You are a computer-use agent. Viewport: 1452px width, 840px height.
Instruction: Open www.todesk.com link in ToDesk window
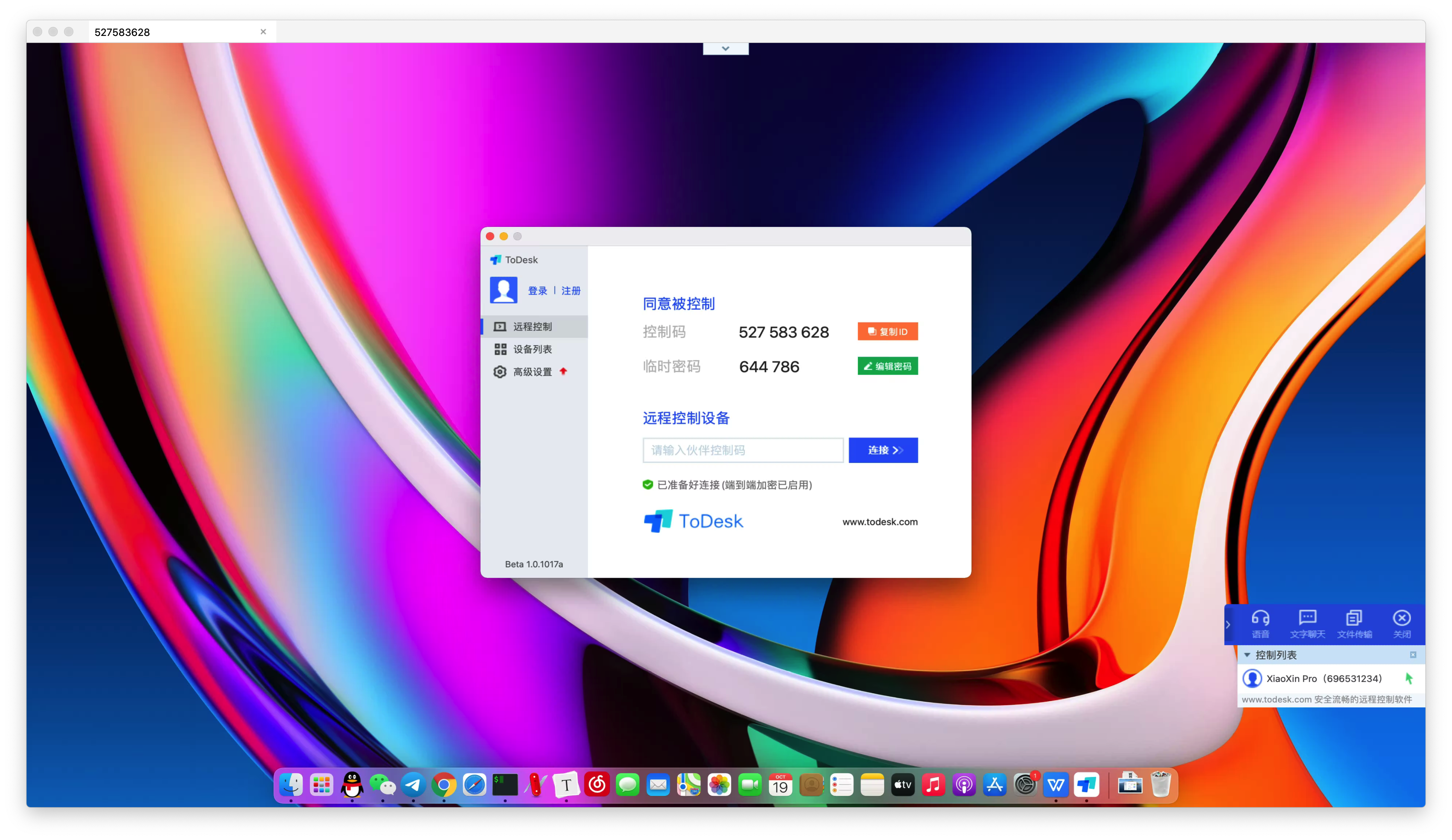(880, 521)
